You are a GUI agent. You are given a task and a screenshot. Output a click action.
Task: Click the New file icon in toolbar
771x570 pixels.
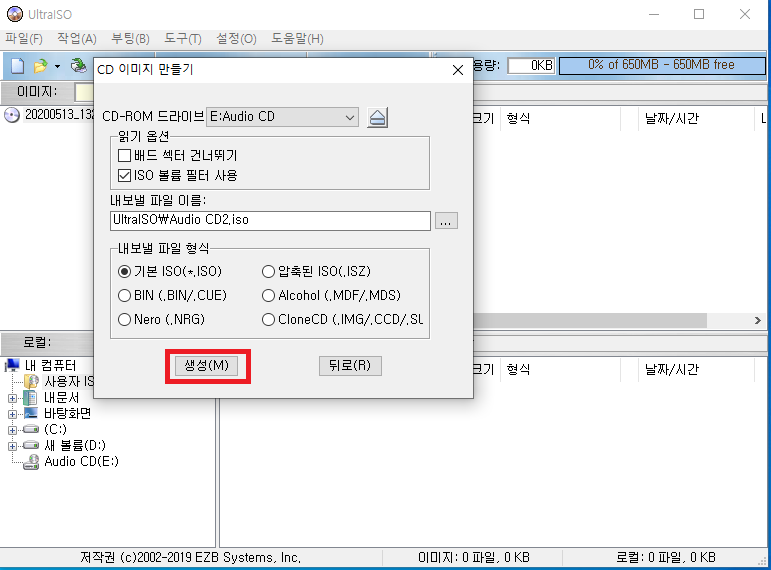click(18, 65)
